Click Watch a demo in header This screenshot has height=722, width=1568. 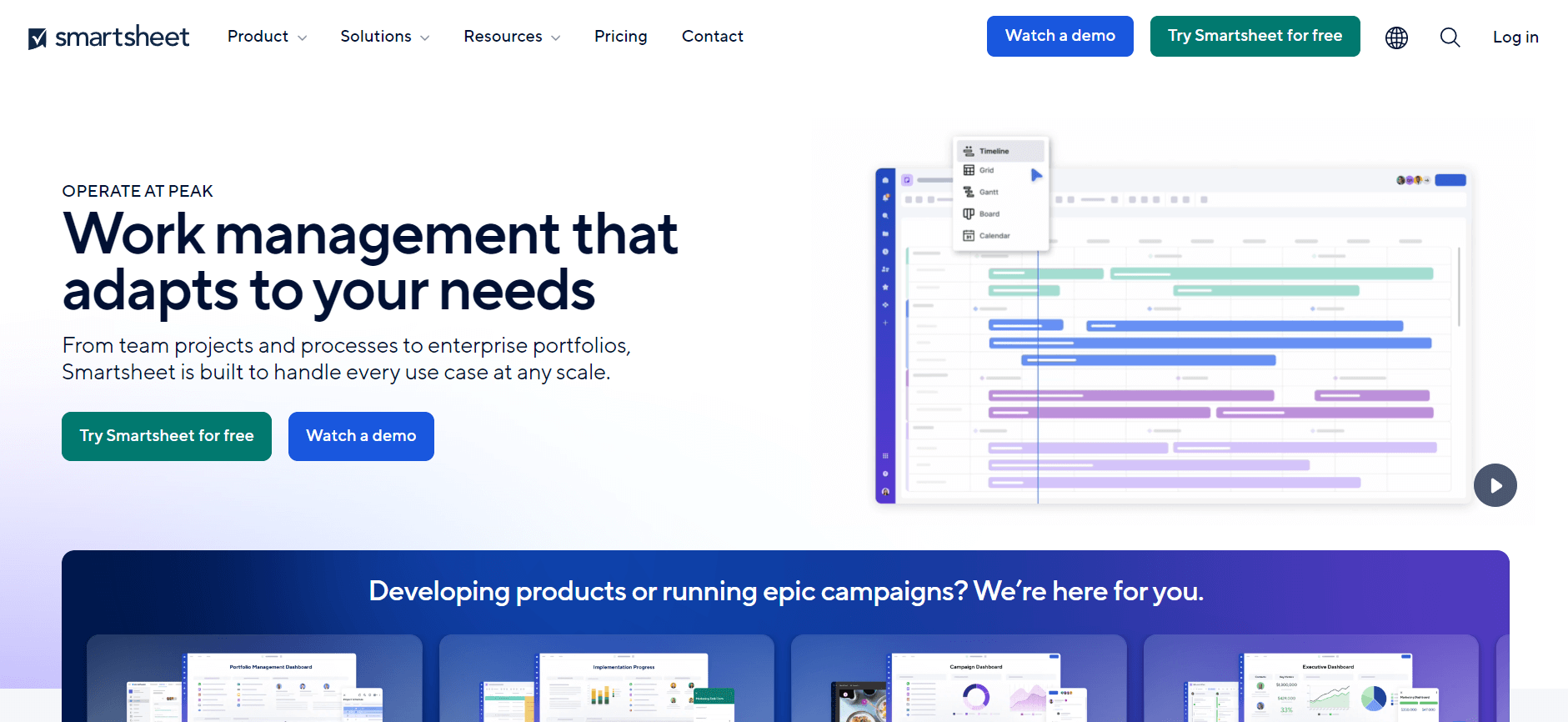click(1060, 36)
